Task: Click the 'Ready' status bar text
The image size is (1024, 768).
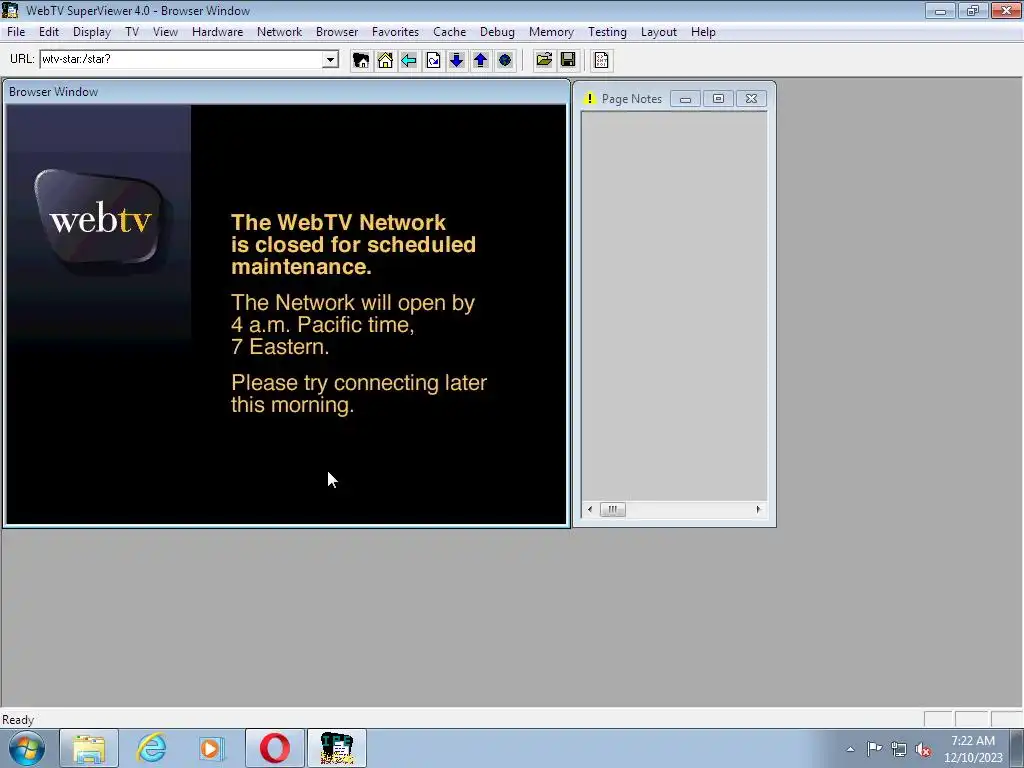Action: tap(18, 720)
